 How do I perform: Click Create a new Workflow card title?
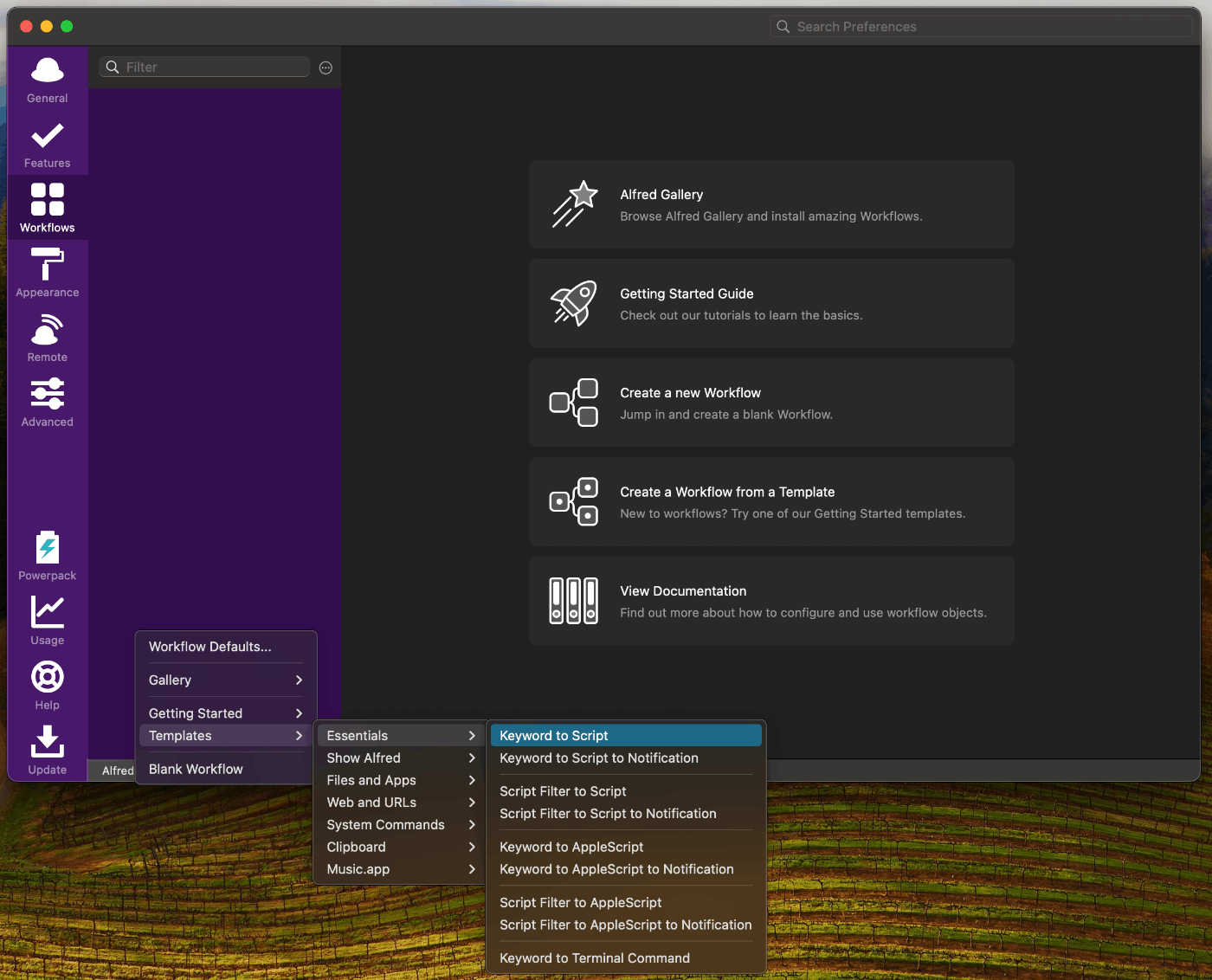pos(690,393)
